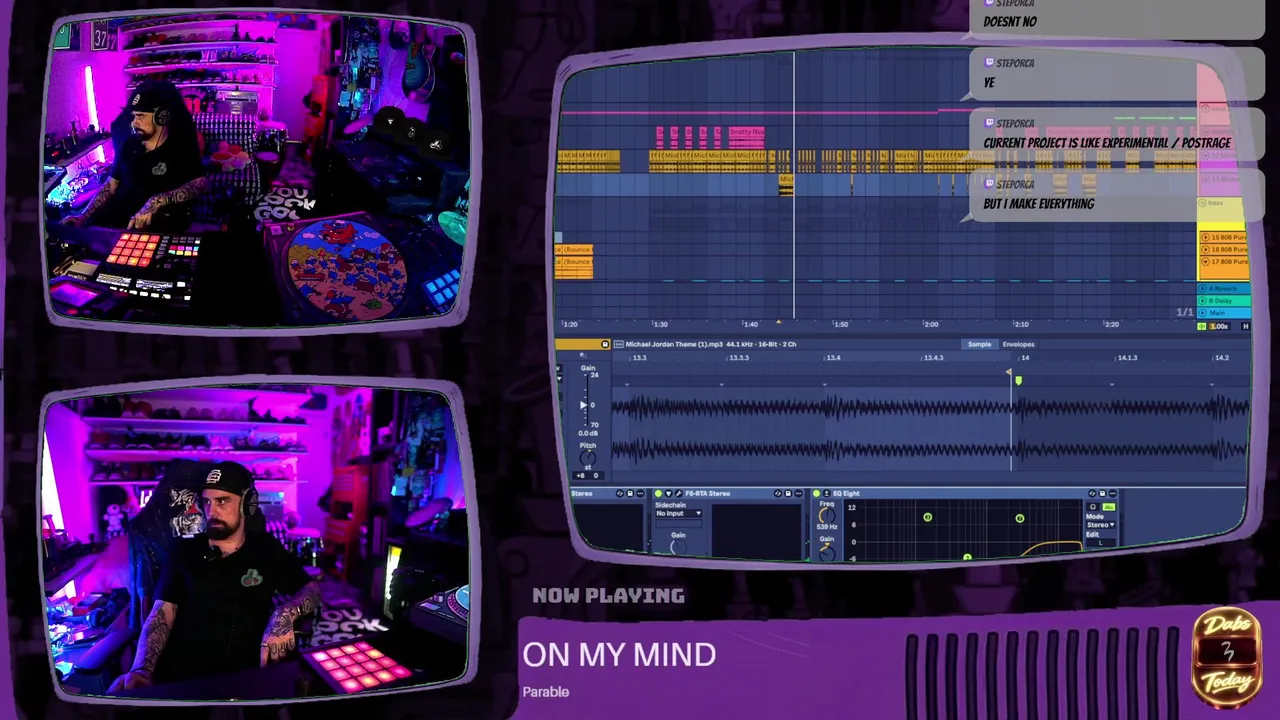
Task: Click the audio file icon before Michael Jordan Theme
Action: (x=618, y=344)
